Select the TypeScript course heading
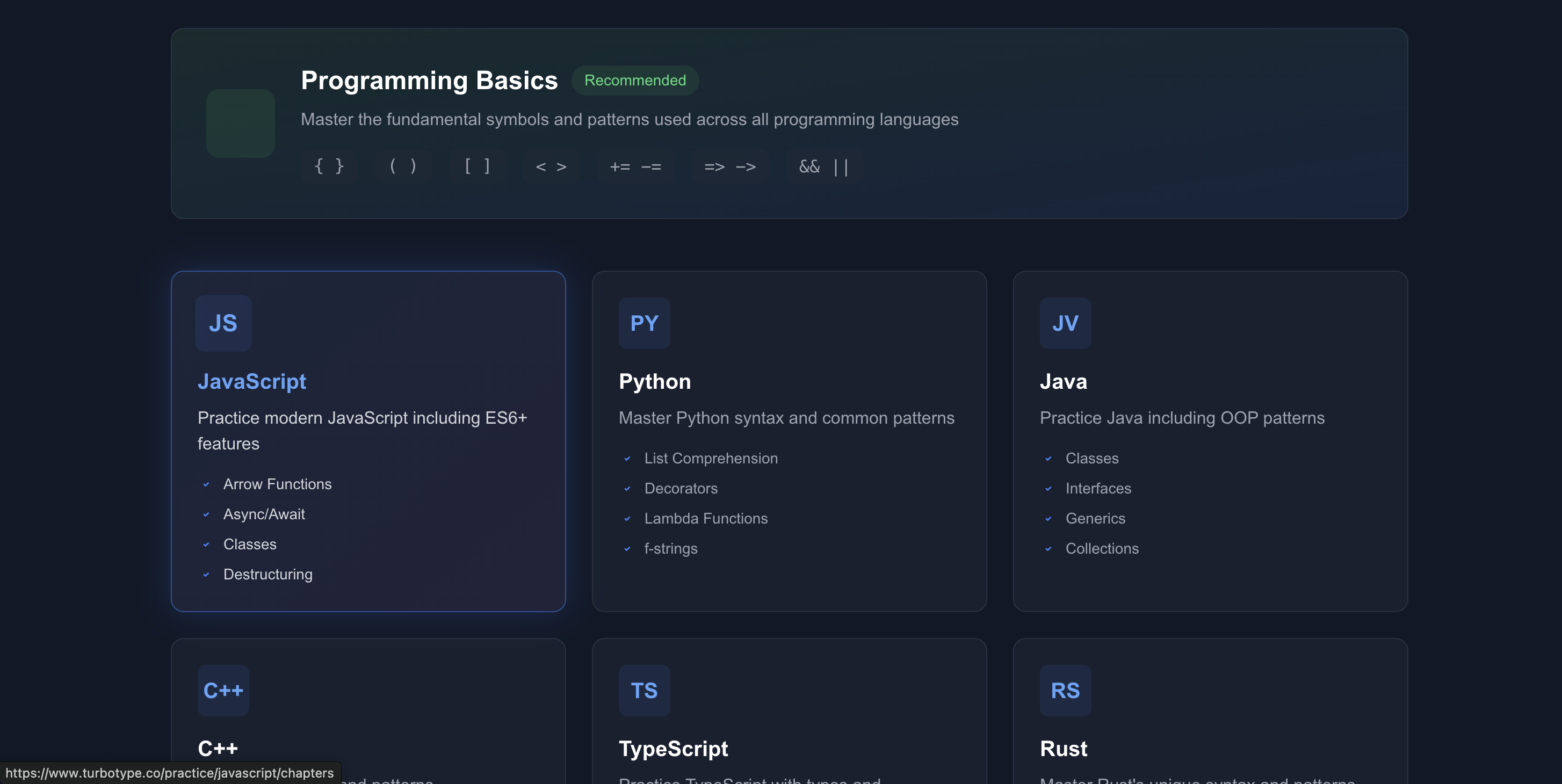This screenshot has height=784, width=1562. pos(673,748)
